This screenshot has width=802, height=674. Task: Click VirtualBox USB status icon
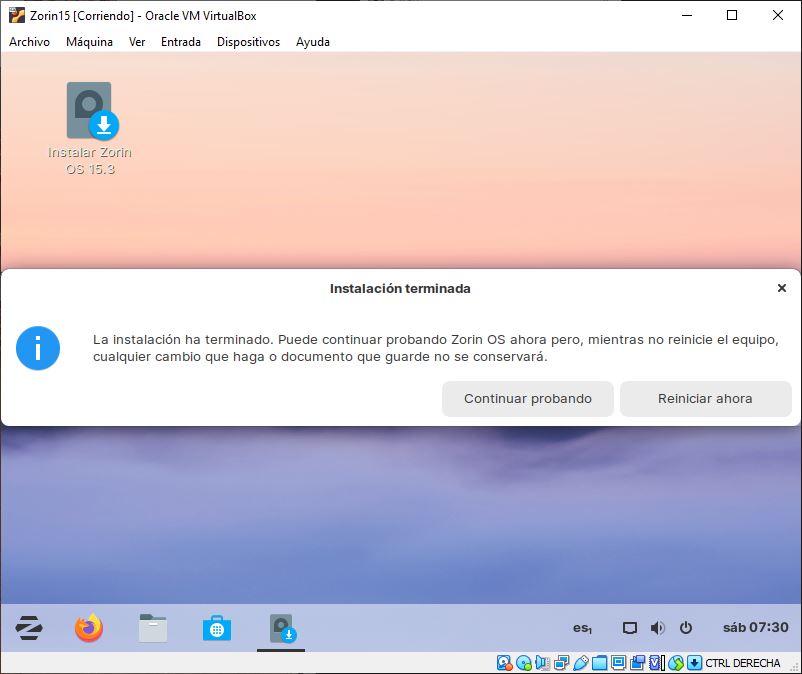581,663
